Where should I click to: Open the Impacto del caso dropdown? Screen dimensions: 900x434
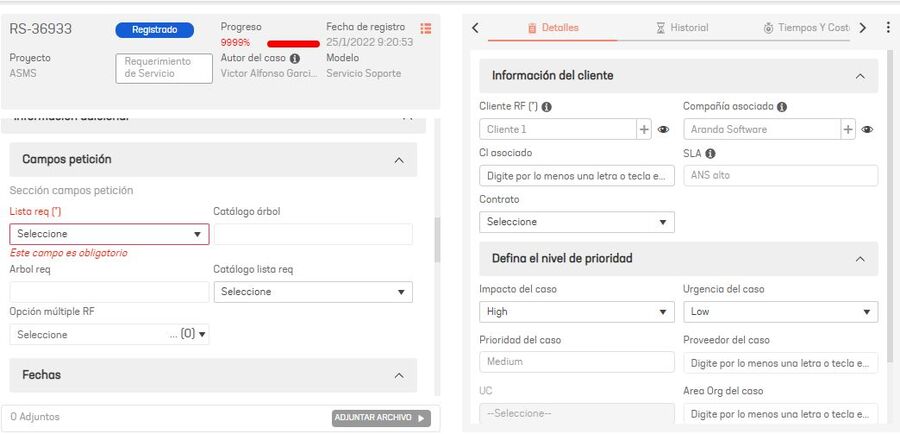[x=577, y=312]
